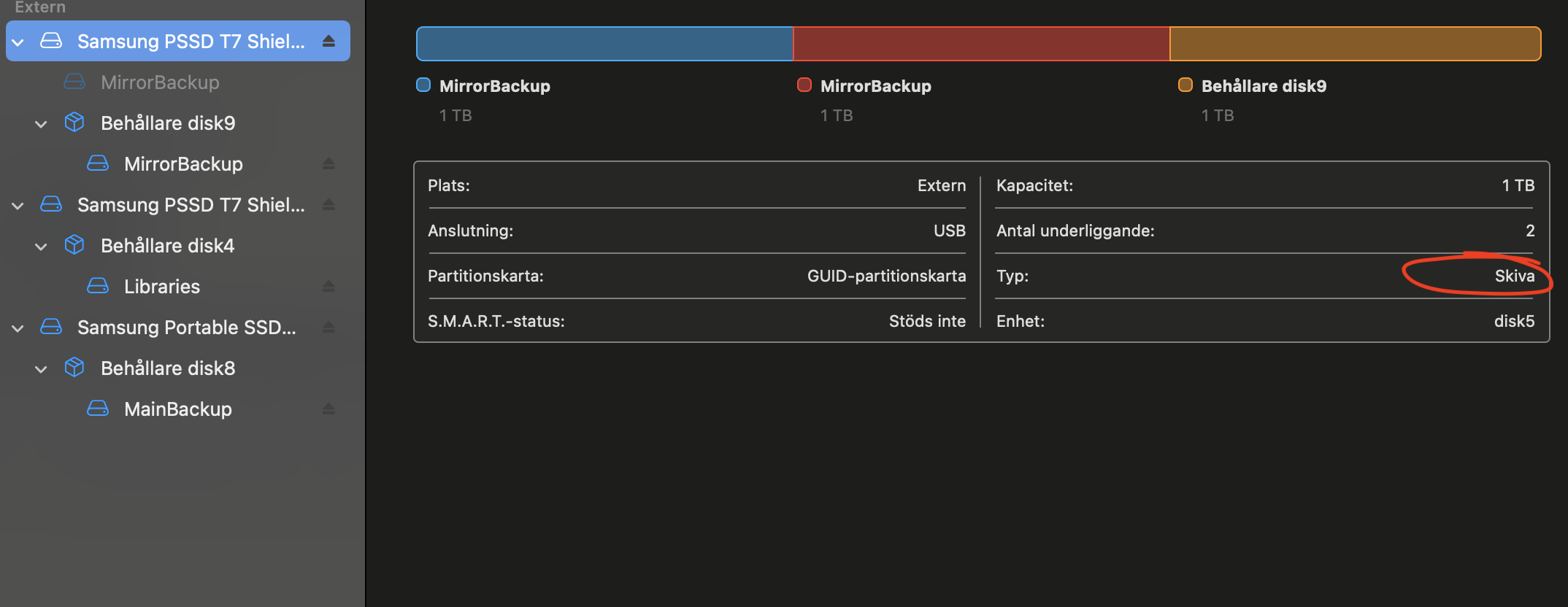Click the circled Skiva type value
The image size is (1568, 607).
(x=1514, y=276)
